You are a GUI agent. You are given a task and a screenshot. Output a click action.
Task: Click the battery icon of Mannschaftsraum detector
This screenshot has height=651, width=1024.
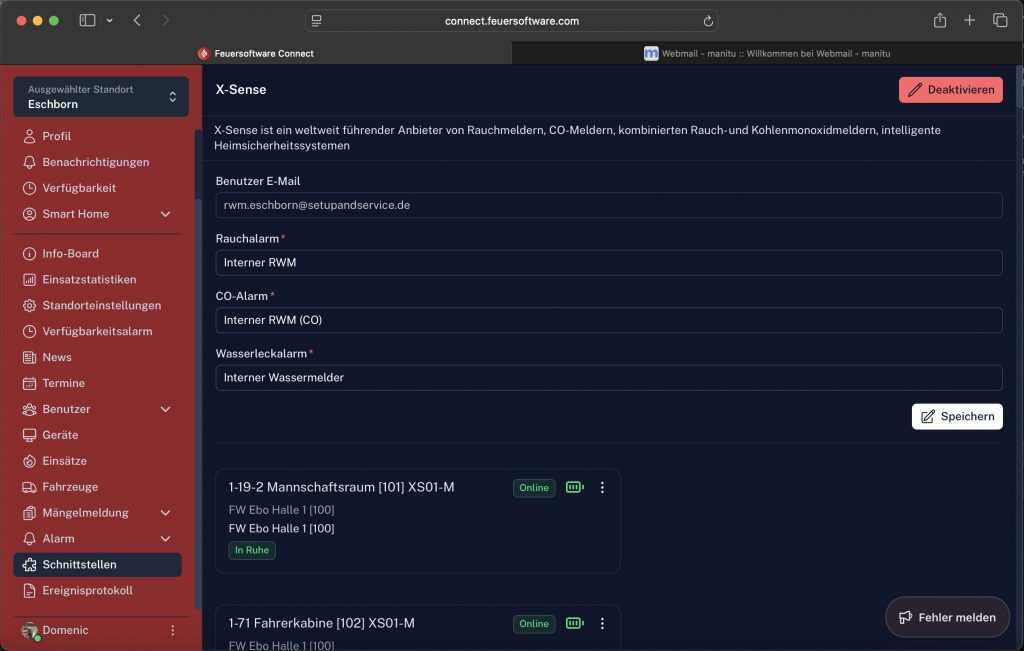(x=574, y=488)
